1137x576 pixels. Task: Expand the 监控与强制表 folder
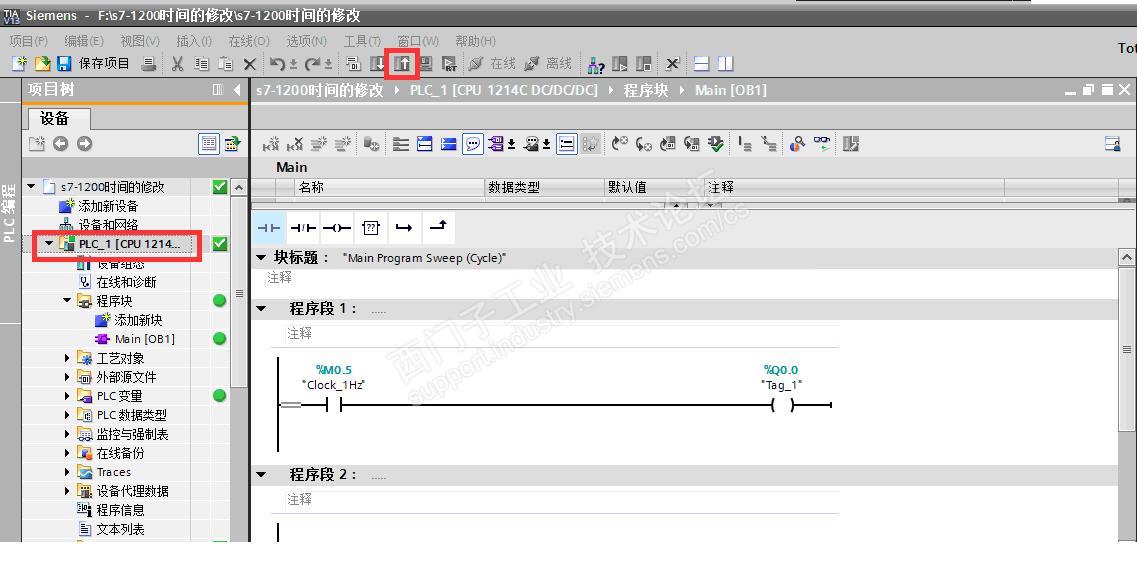(x=67, y=434)
